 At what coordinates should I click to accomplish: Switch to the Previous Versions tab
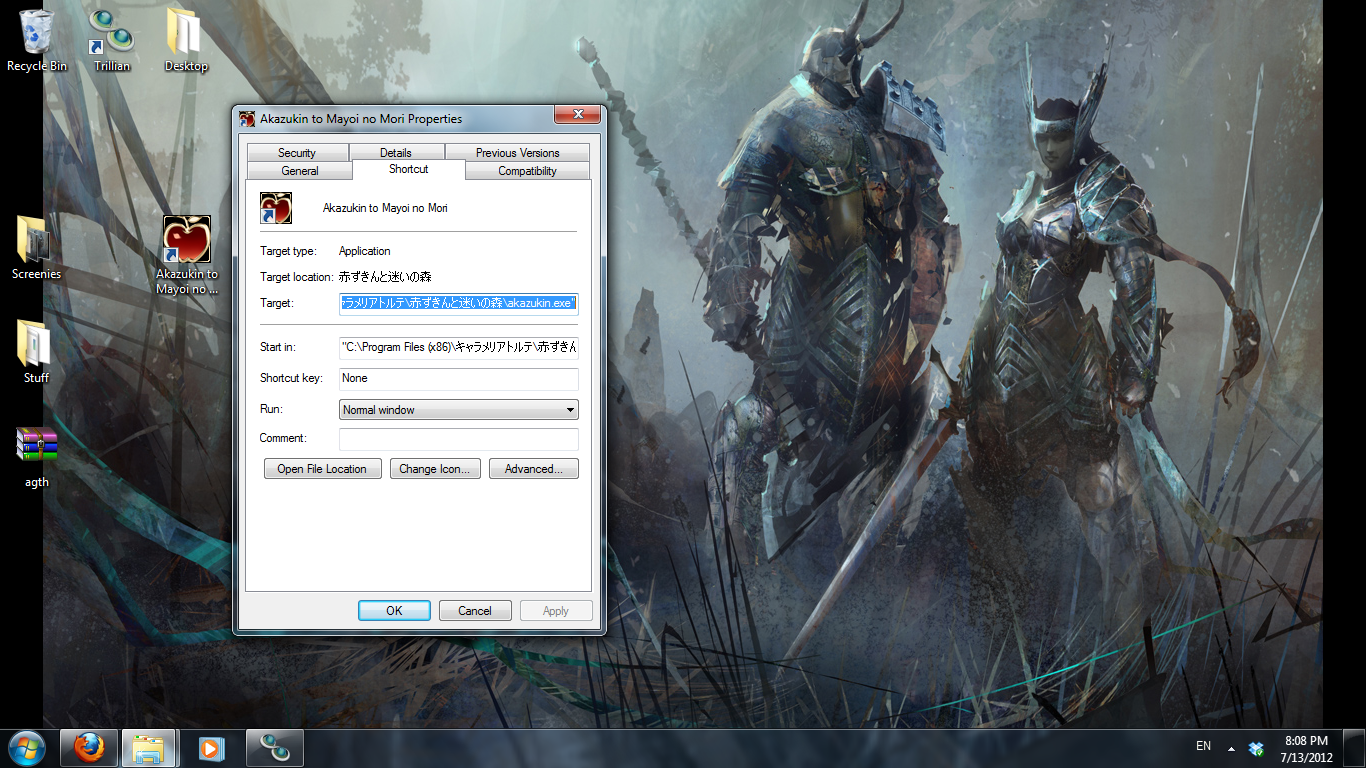pyautogui.click(x=517, y=152)
